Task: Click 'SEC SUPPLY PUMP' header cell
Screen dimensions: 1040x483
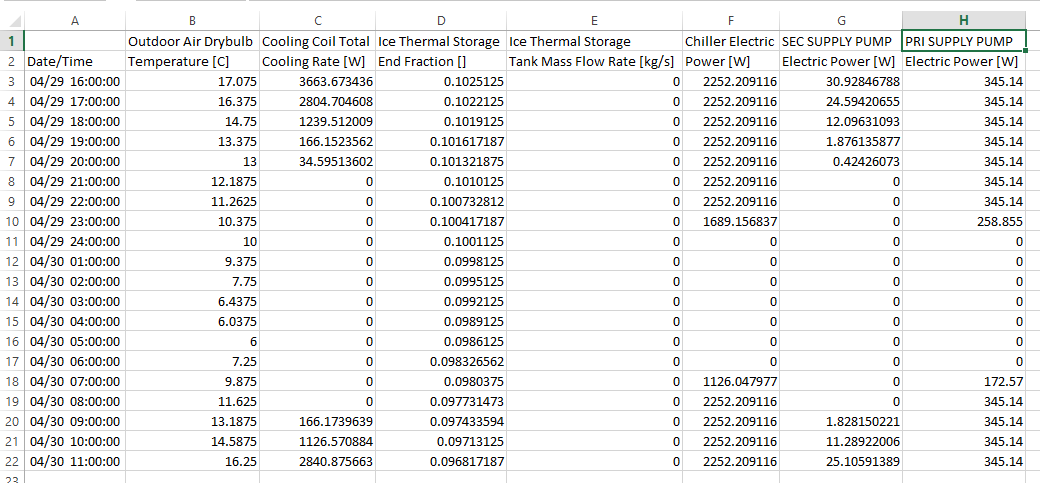Action: click(x=841, y=41)
